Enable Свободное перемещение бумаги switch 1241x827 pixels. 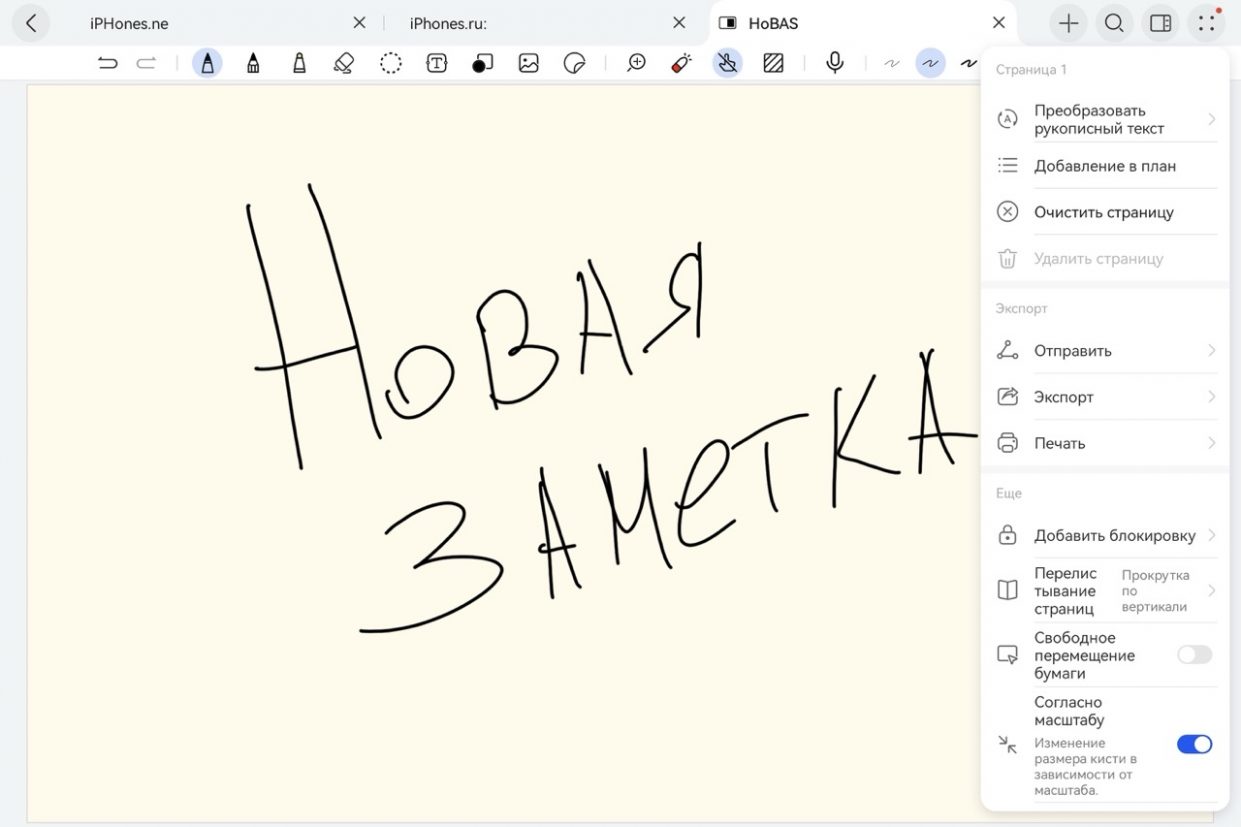coord(1194,655)
